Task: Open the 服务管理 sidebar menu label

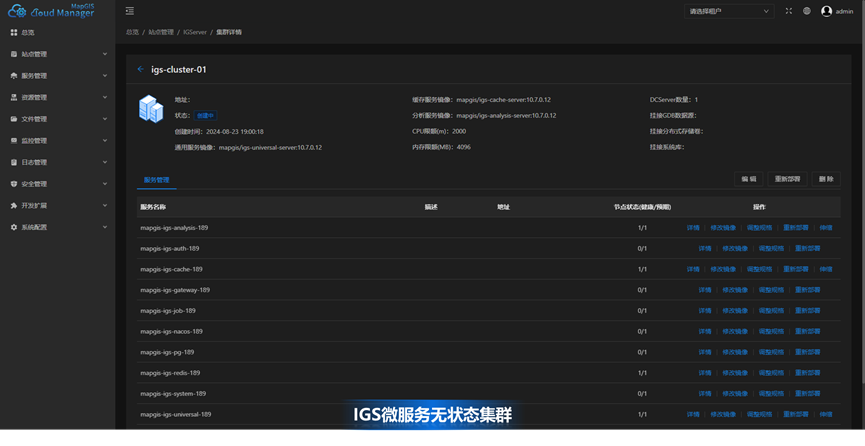Action: (x=34, y=76)
